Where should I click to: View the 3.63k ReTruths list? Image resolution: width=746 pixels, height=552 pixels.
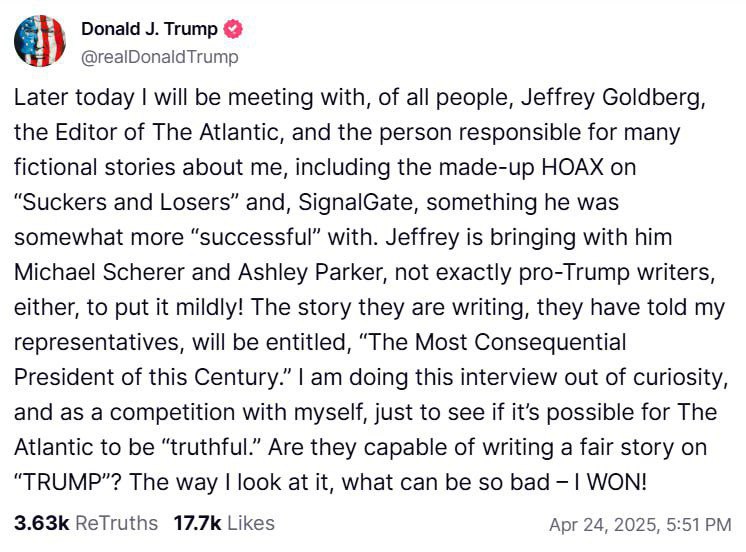tap(85, 523)
